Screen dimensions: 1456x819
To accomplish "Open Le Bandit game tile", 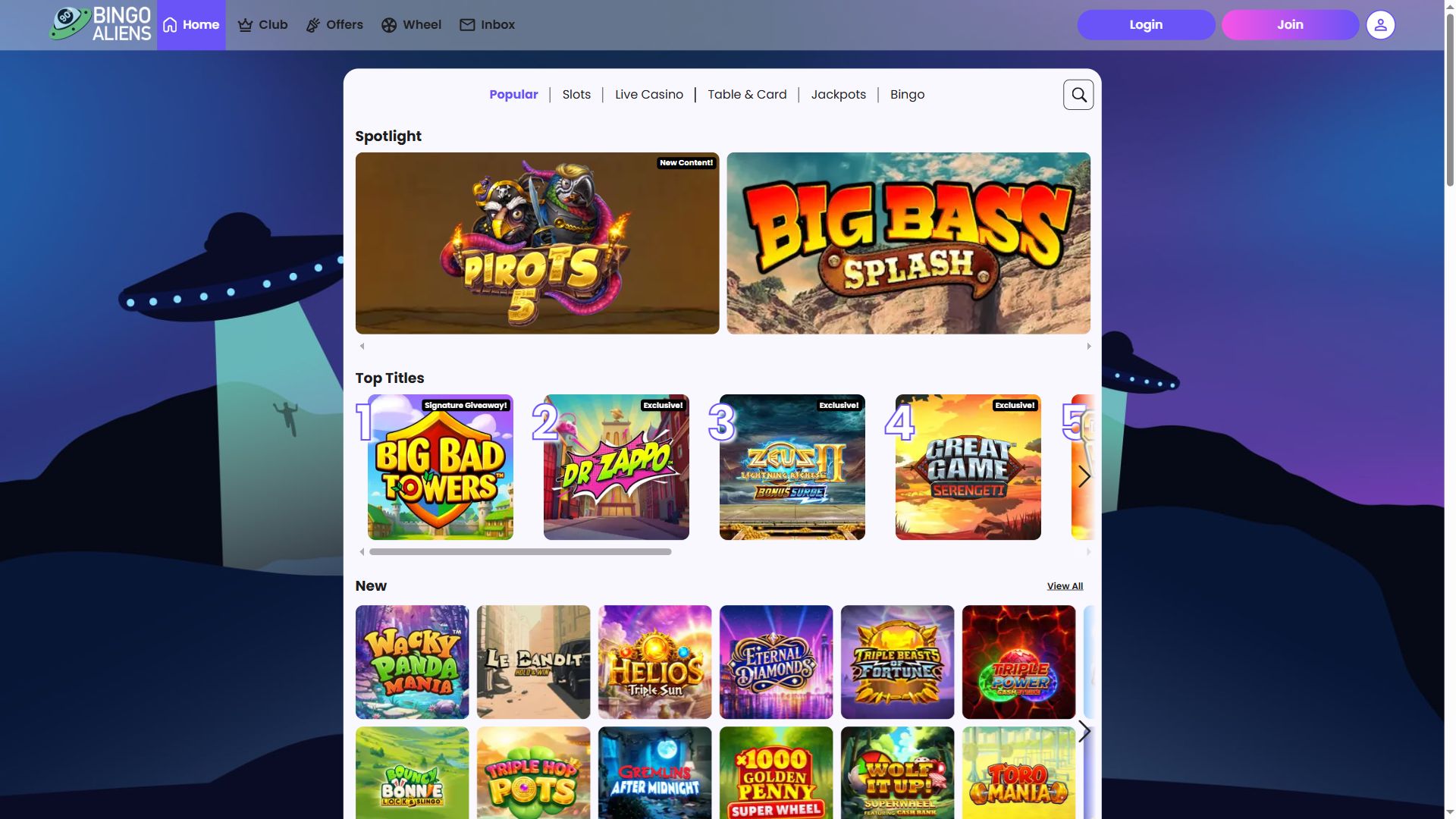I will point(533,662).
